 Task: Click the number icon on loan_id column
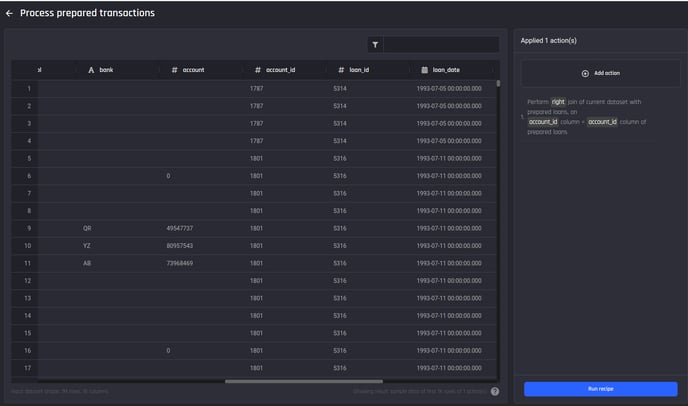click(341, 70)
